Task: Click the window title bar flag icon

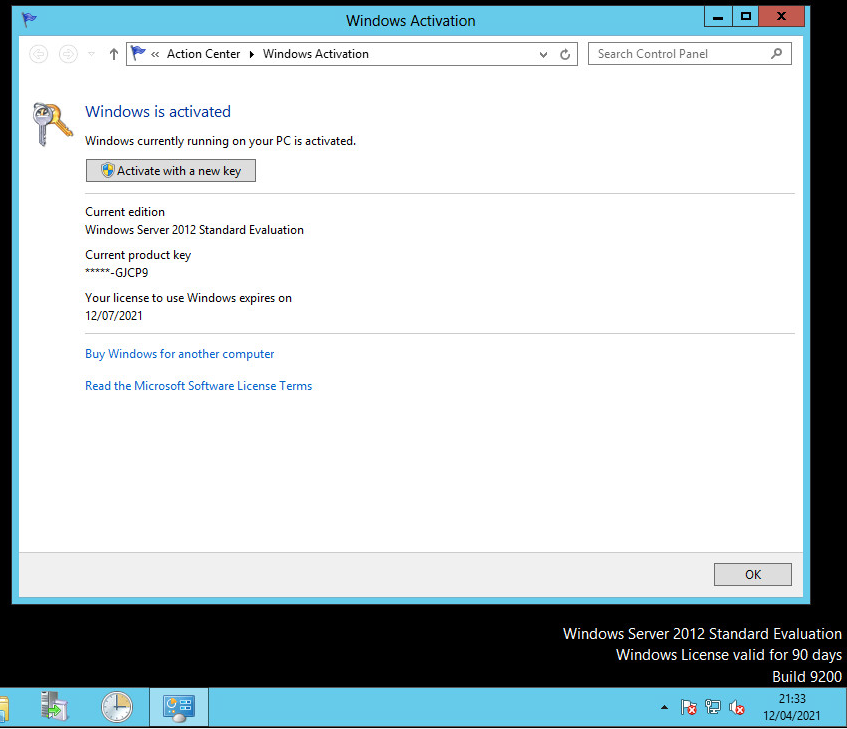Action: tap(29, 19)
